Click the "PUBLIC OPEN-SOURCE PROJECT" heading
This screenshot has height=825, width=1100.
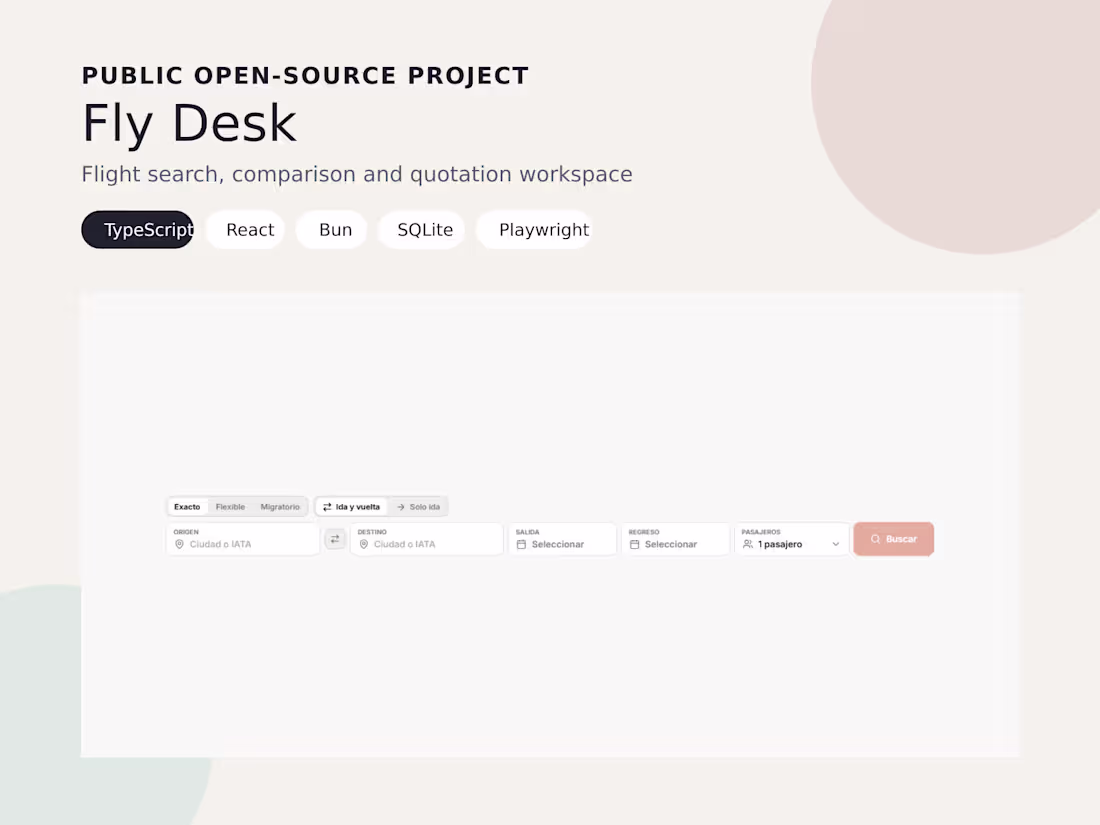point(305,76)
